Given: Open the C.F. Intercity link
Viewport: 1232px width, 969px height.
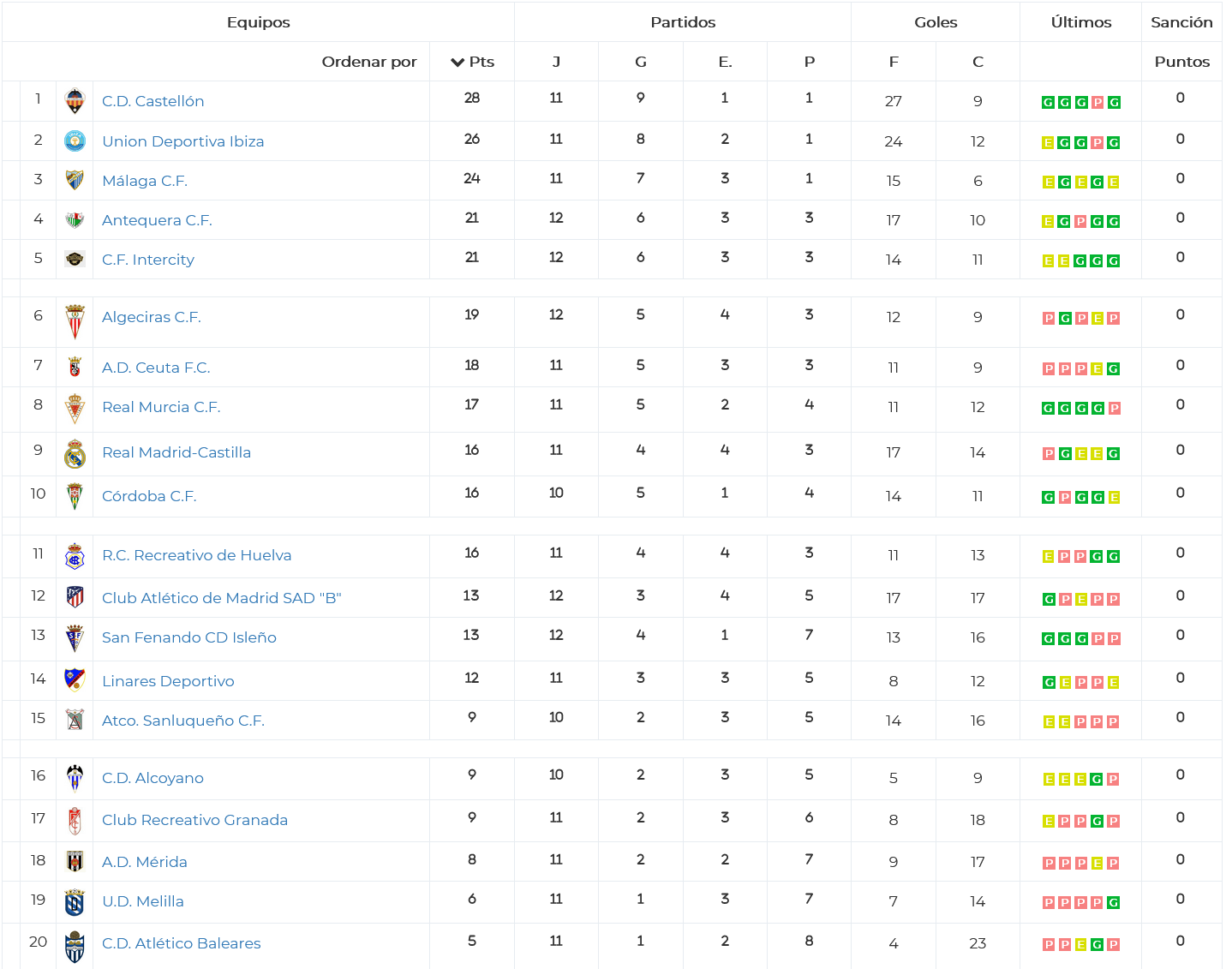Looking at the screenshot, I should coord(148,260).
